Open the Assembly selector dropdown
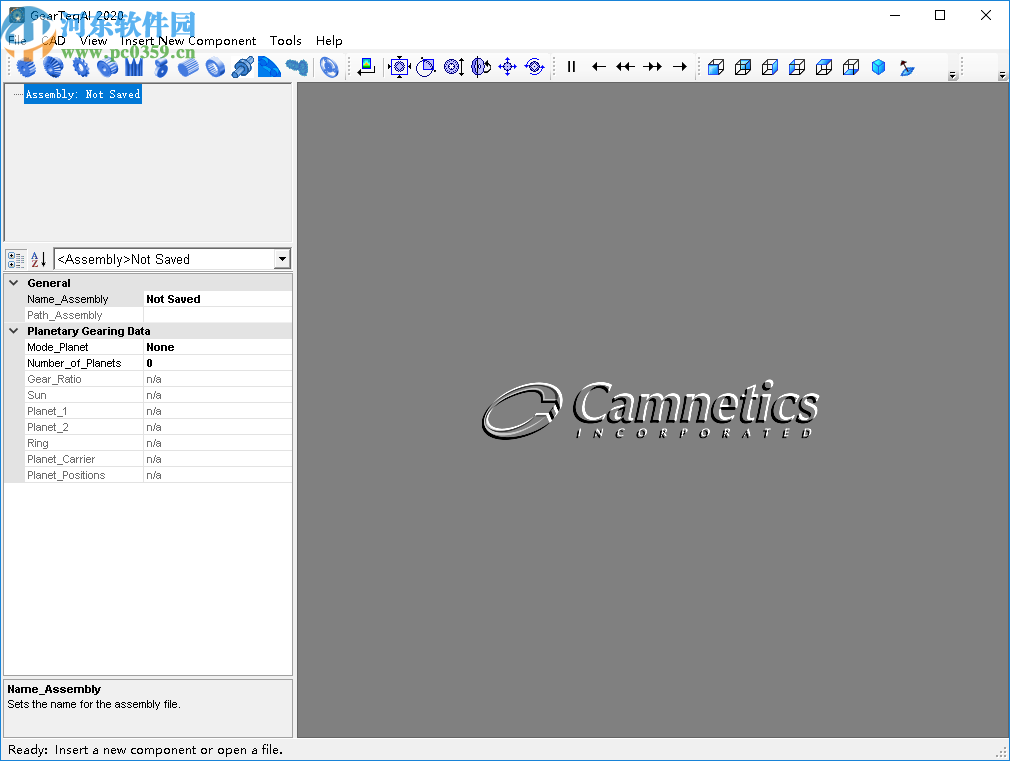Viewport: 1010px width, 761px height. [x=281, y=259]
